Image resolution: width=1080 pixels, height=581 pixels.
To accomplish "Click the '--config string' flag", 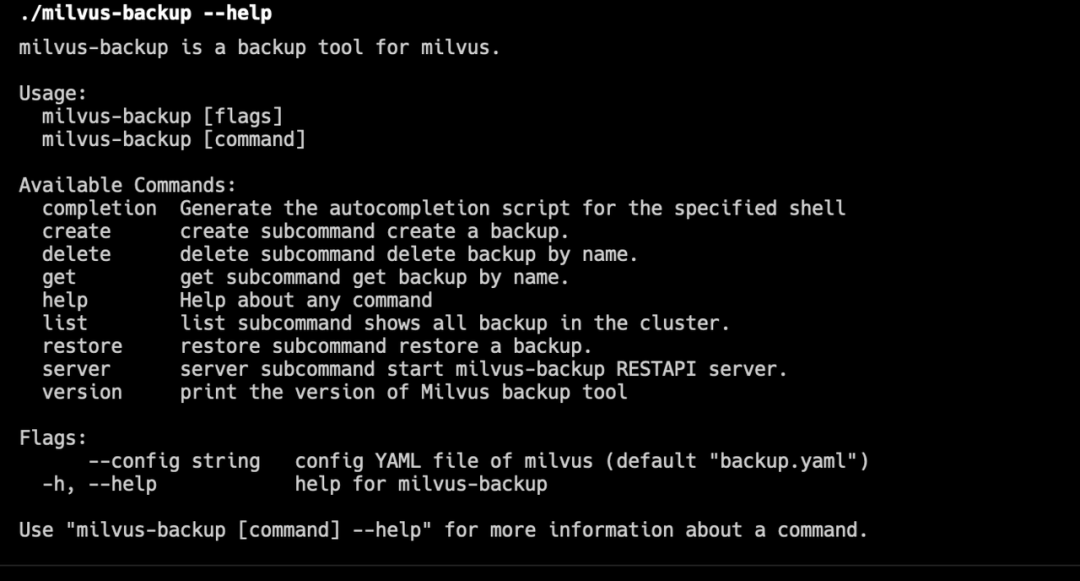I will 174,461.
